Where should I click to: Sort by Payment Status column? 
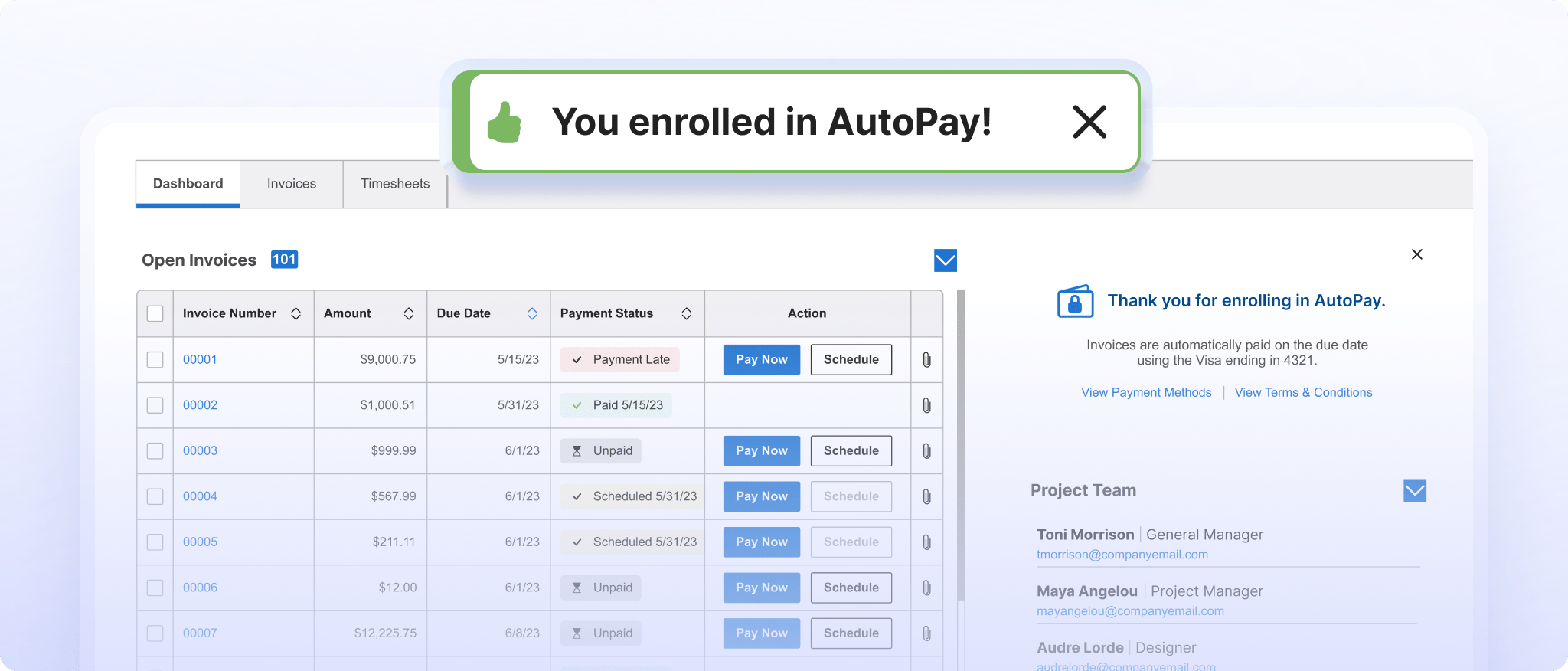click(x=687, y=313)
